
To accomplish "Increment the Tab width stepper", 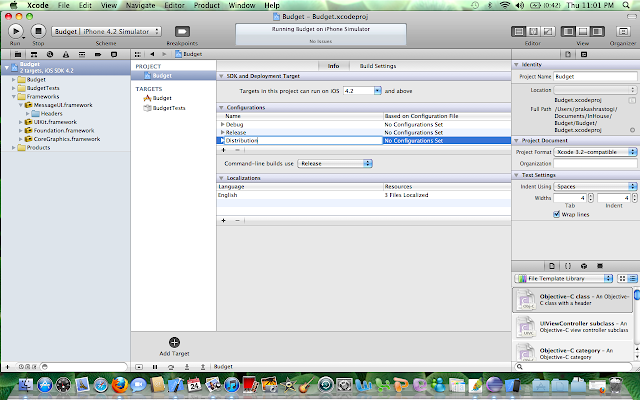I will coord(591,196).
